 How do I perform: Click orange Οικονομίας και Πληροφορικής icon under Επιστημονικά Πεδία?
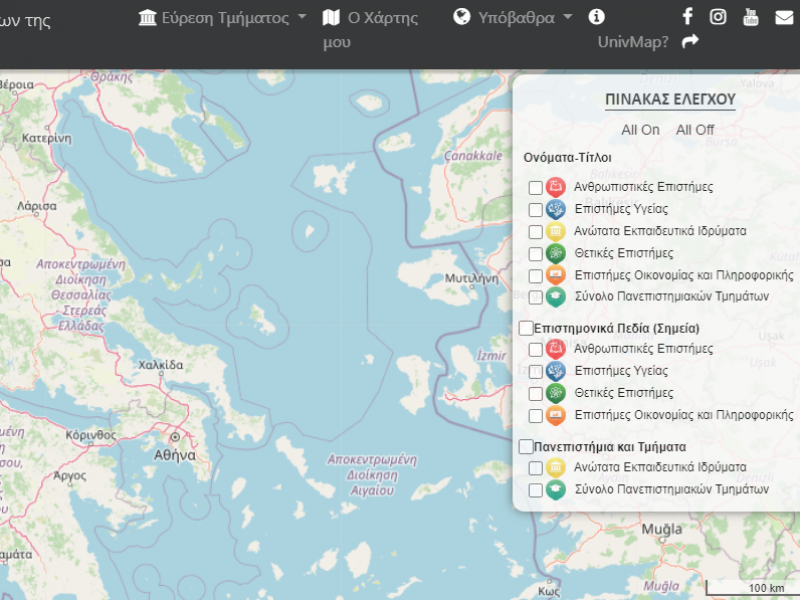[556, 415]
